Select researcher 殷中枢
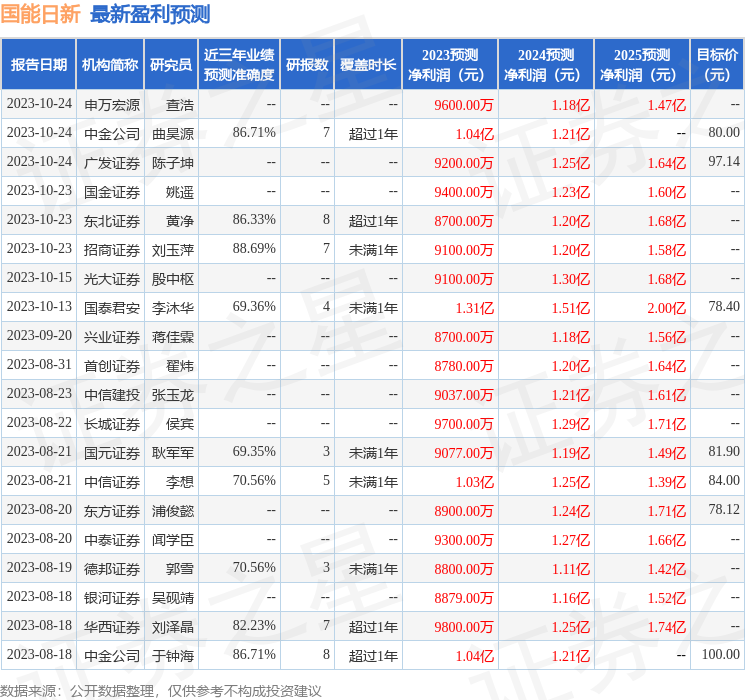 172,279
